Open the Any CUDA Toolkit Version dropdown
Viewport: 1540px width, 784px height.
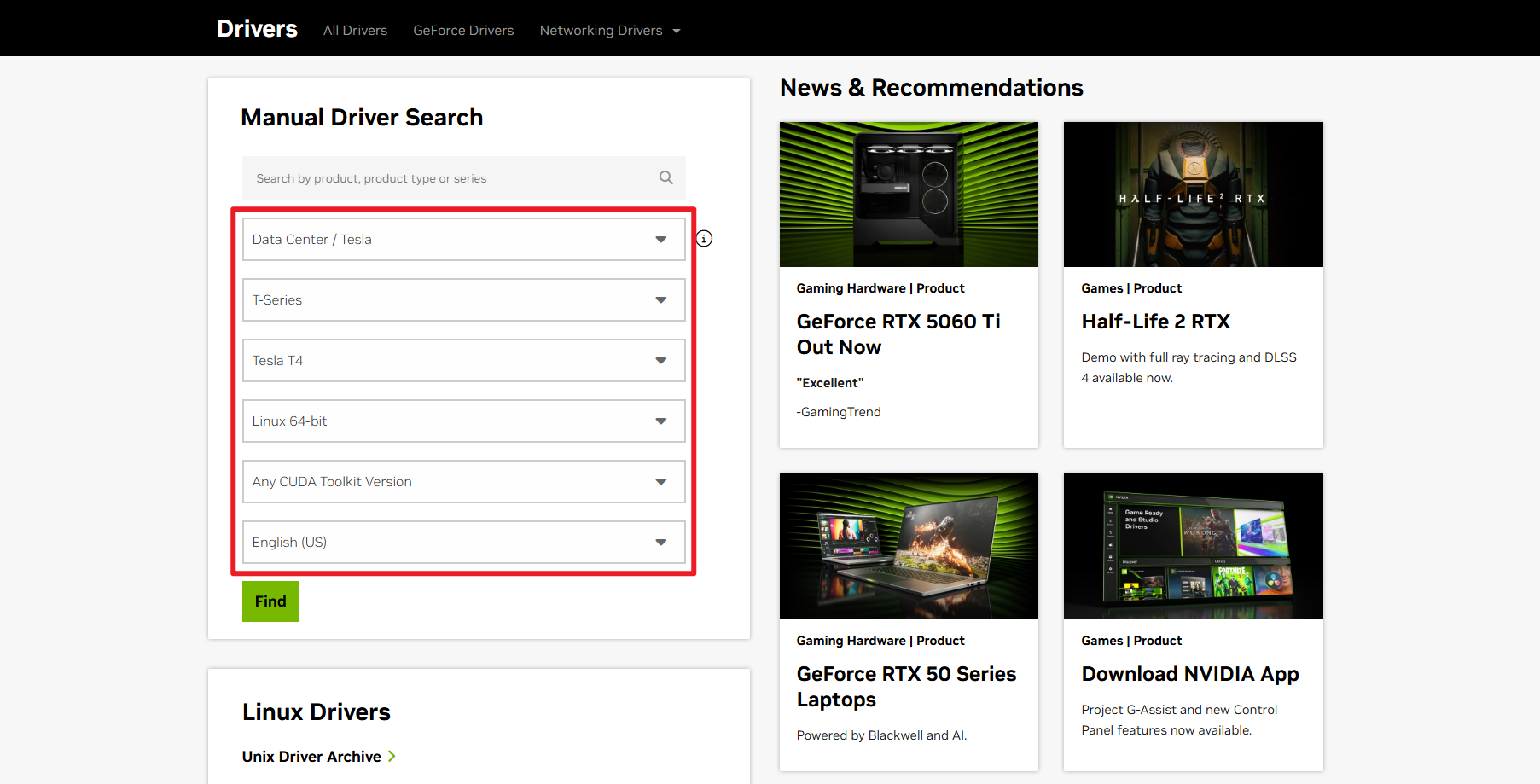[463, 482]
